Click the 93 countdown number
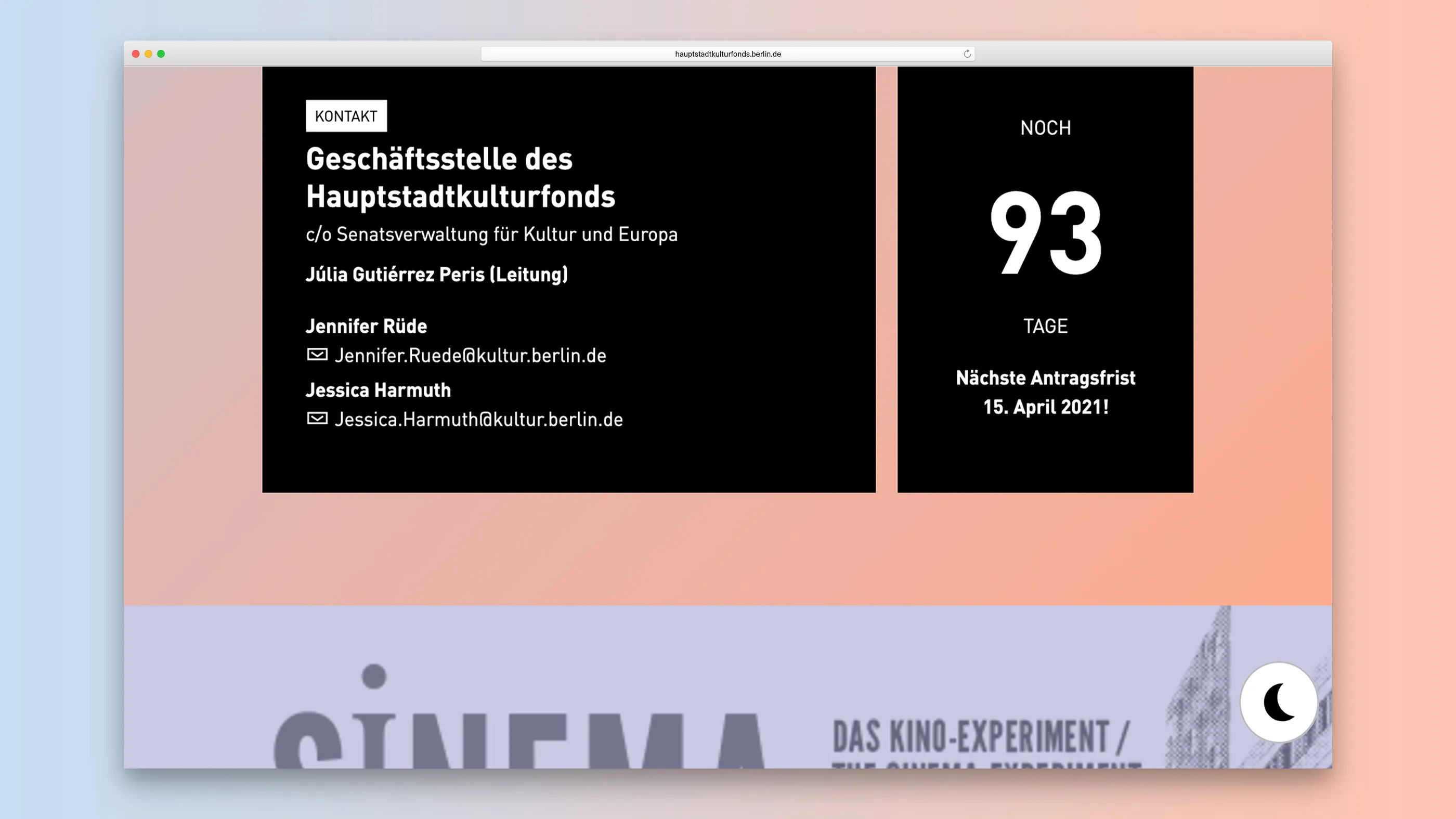1456x819 pixels. pos(1046,233)
